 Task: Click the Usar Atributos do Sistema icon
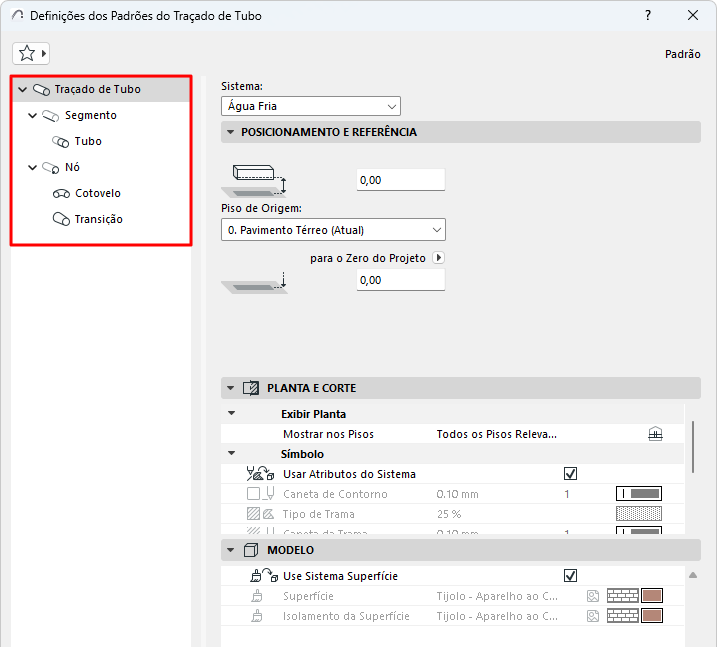click(259, 474)
